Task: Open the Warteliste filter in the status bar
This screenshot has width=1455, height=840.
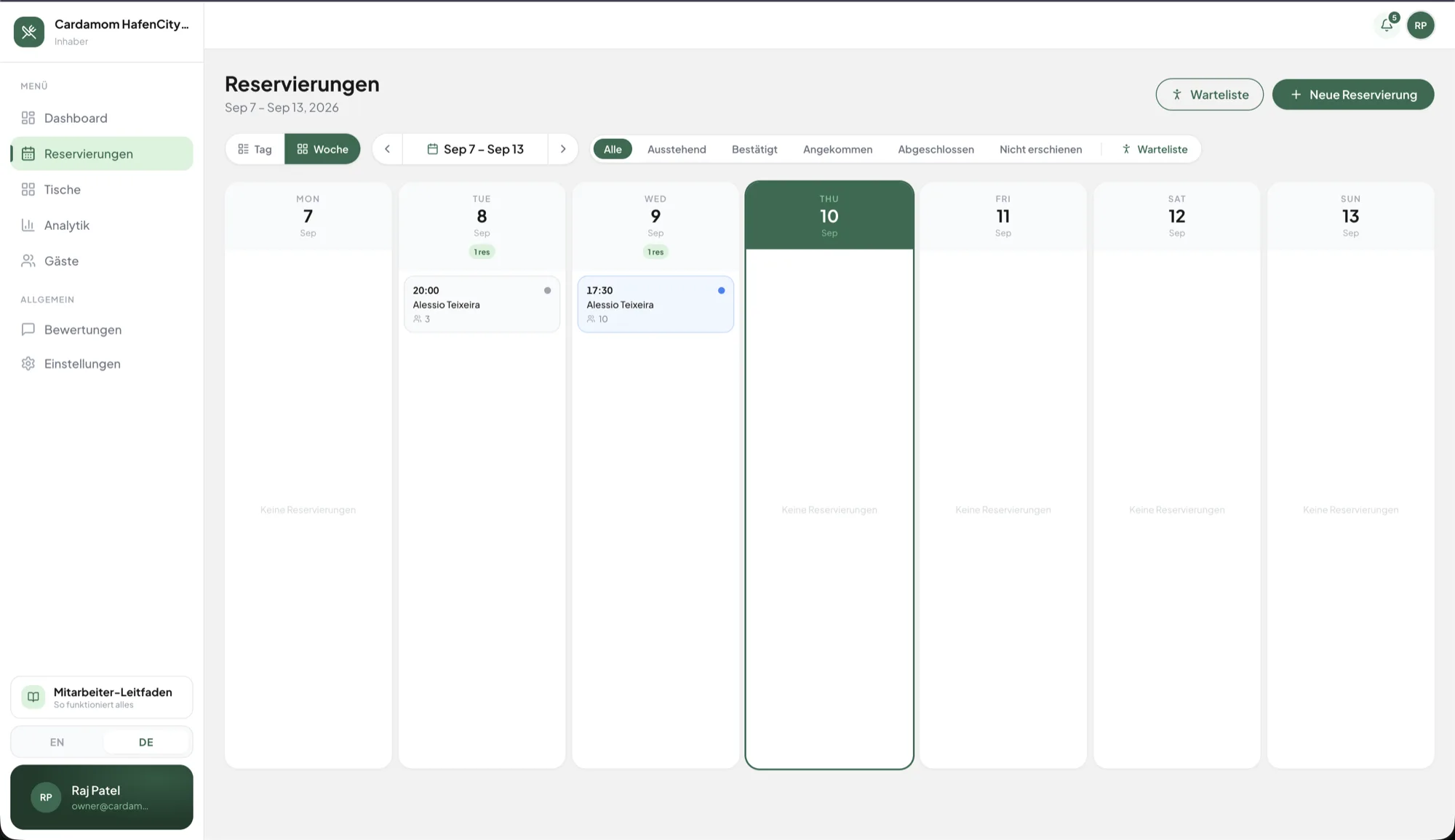Action: pos(1155,149)
